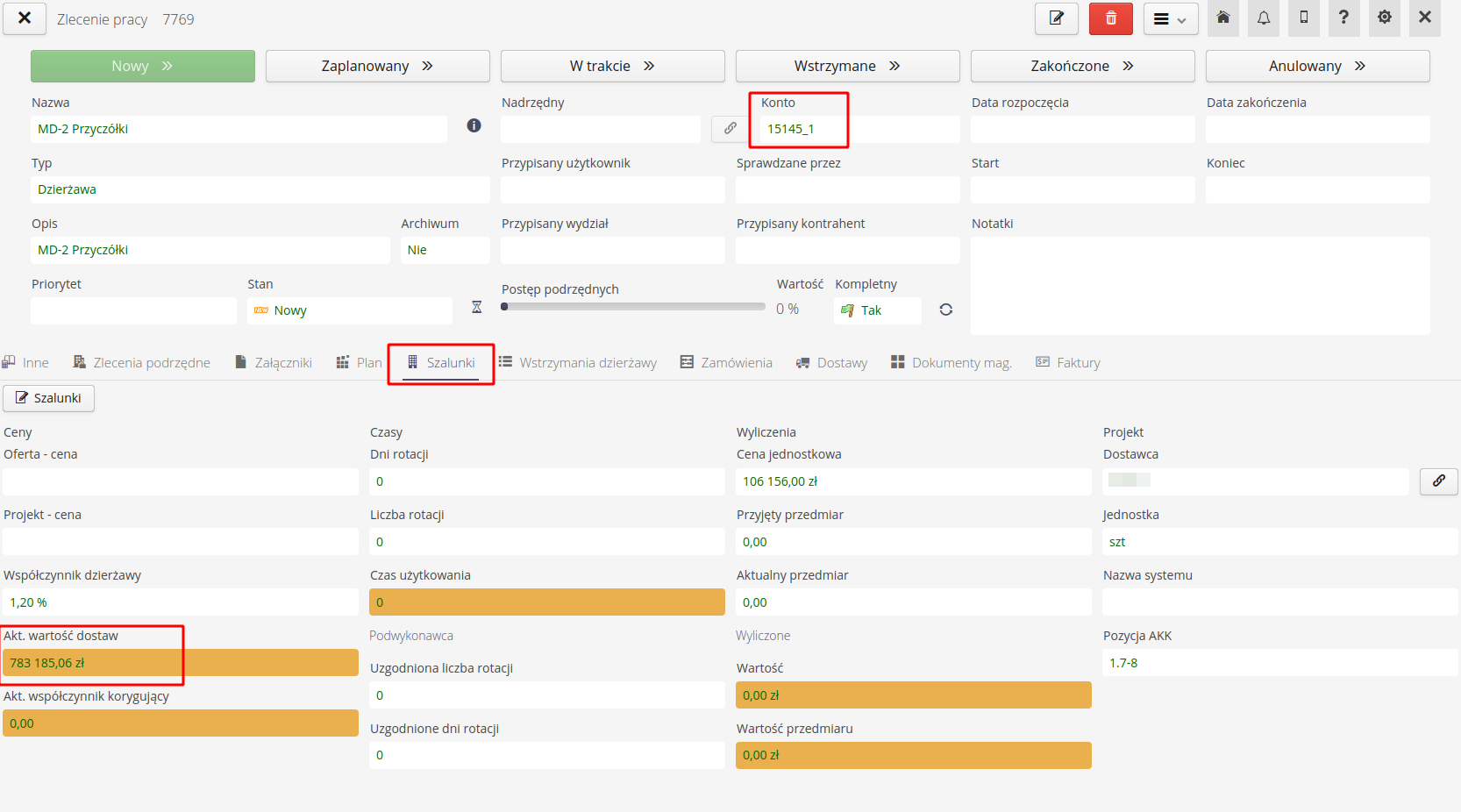The height and width of the screenshot is (812, 1461).
Task: Click the Postęp podrzędnych progress slider
Action: click(633, 307)
